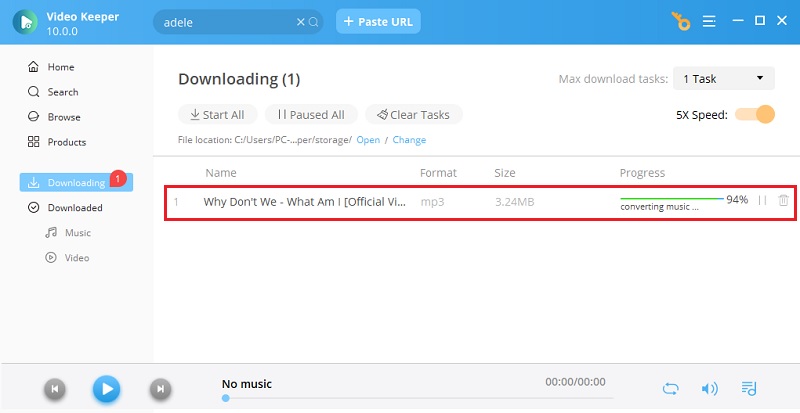Skip to the next track
This screenshot has height=413, width=800.
[160, 390]
